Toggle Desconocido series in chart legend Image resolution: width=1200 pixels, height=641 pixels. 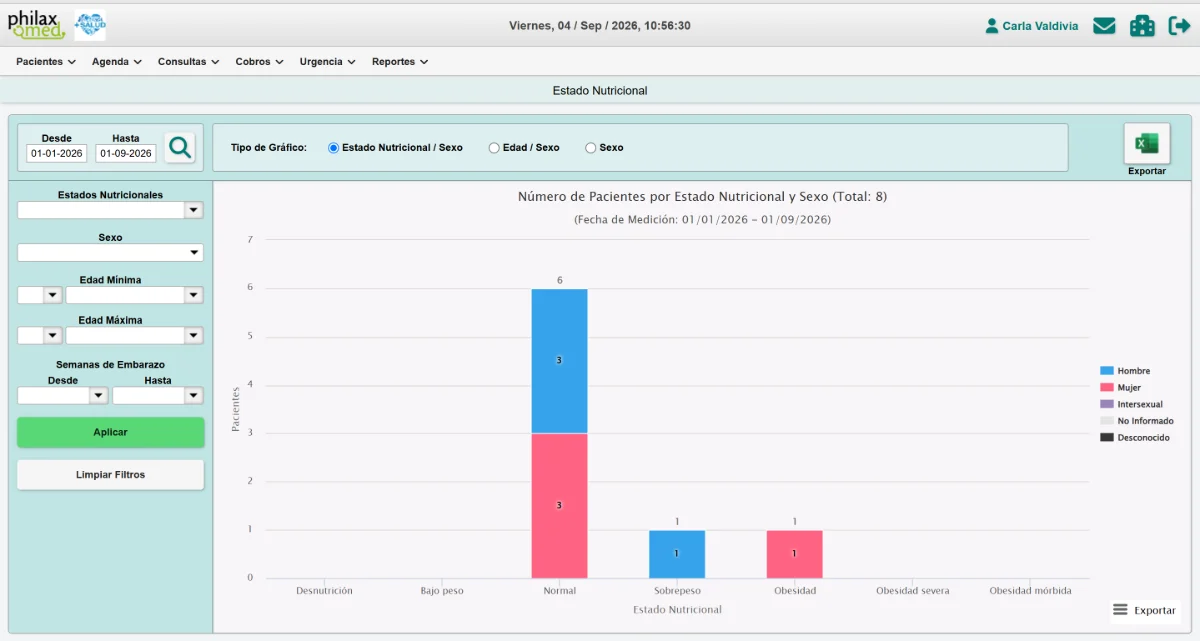point(1135,437)
